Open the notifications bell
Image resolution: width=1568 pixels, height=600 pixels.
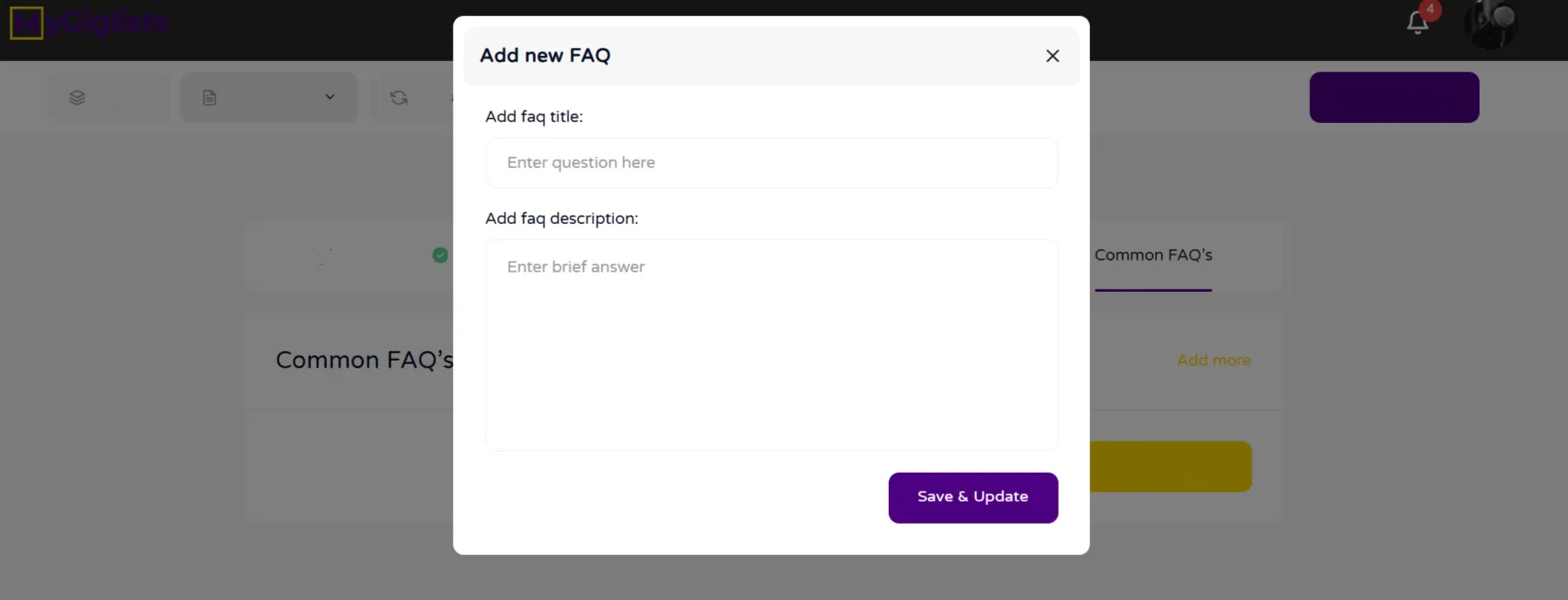[x=1418, y=23]
